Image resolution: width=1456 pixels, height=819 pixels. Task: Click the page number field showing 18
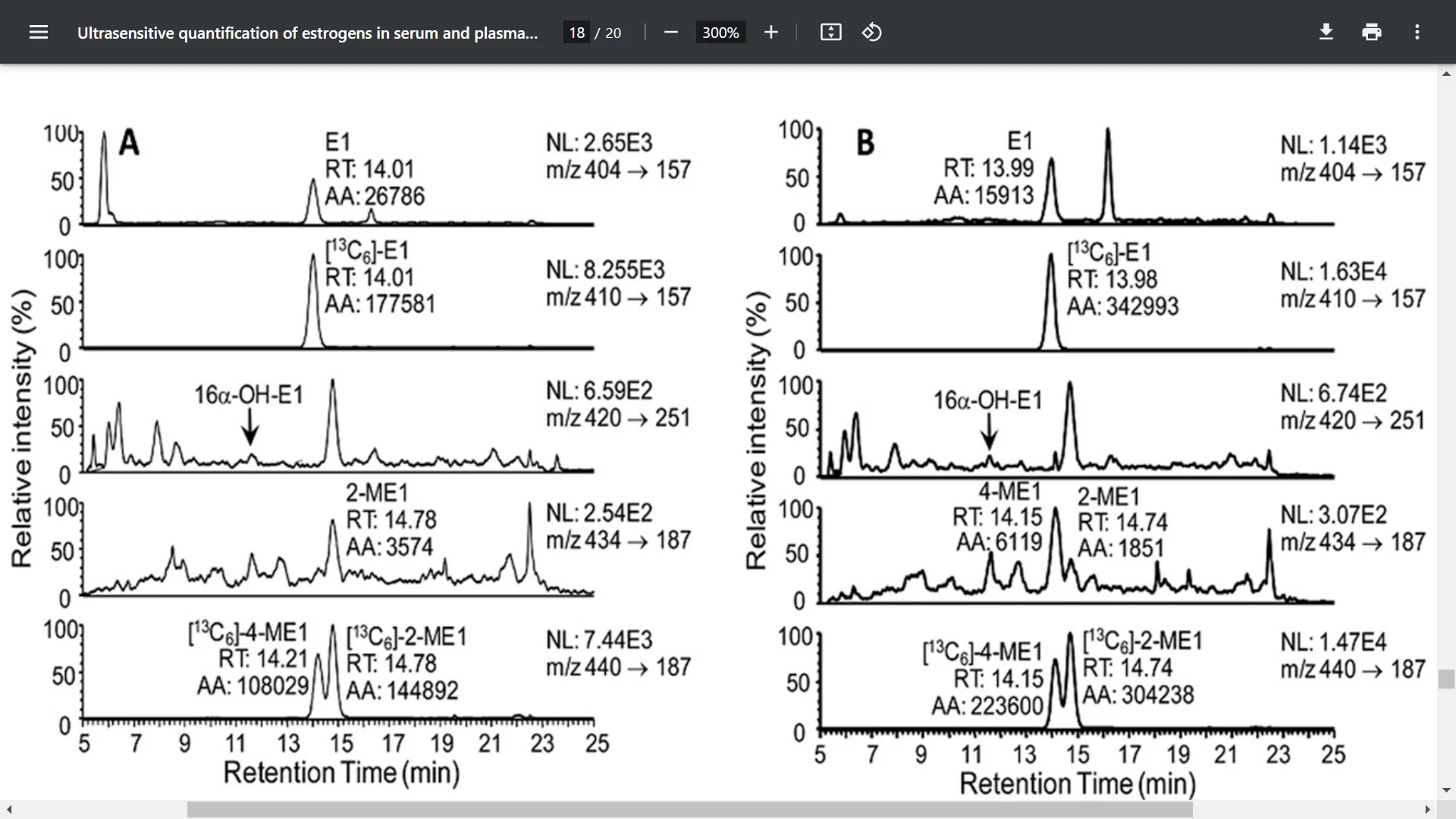pyautogui.click(x=577, y=33)
